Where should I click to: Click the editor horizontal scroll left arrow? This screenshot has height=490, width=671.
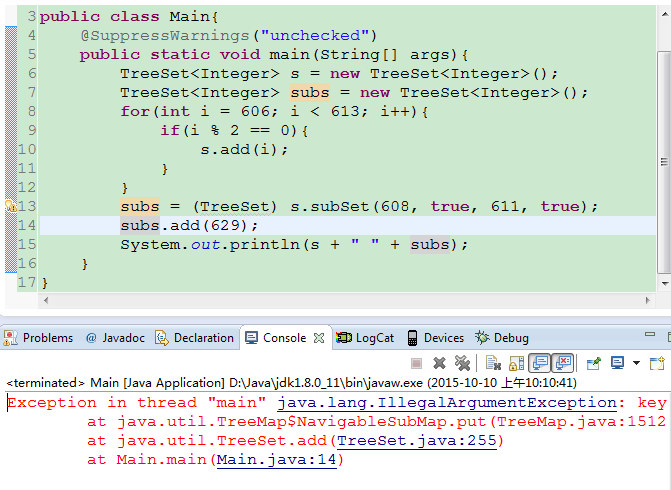(46, 300)
